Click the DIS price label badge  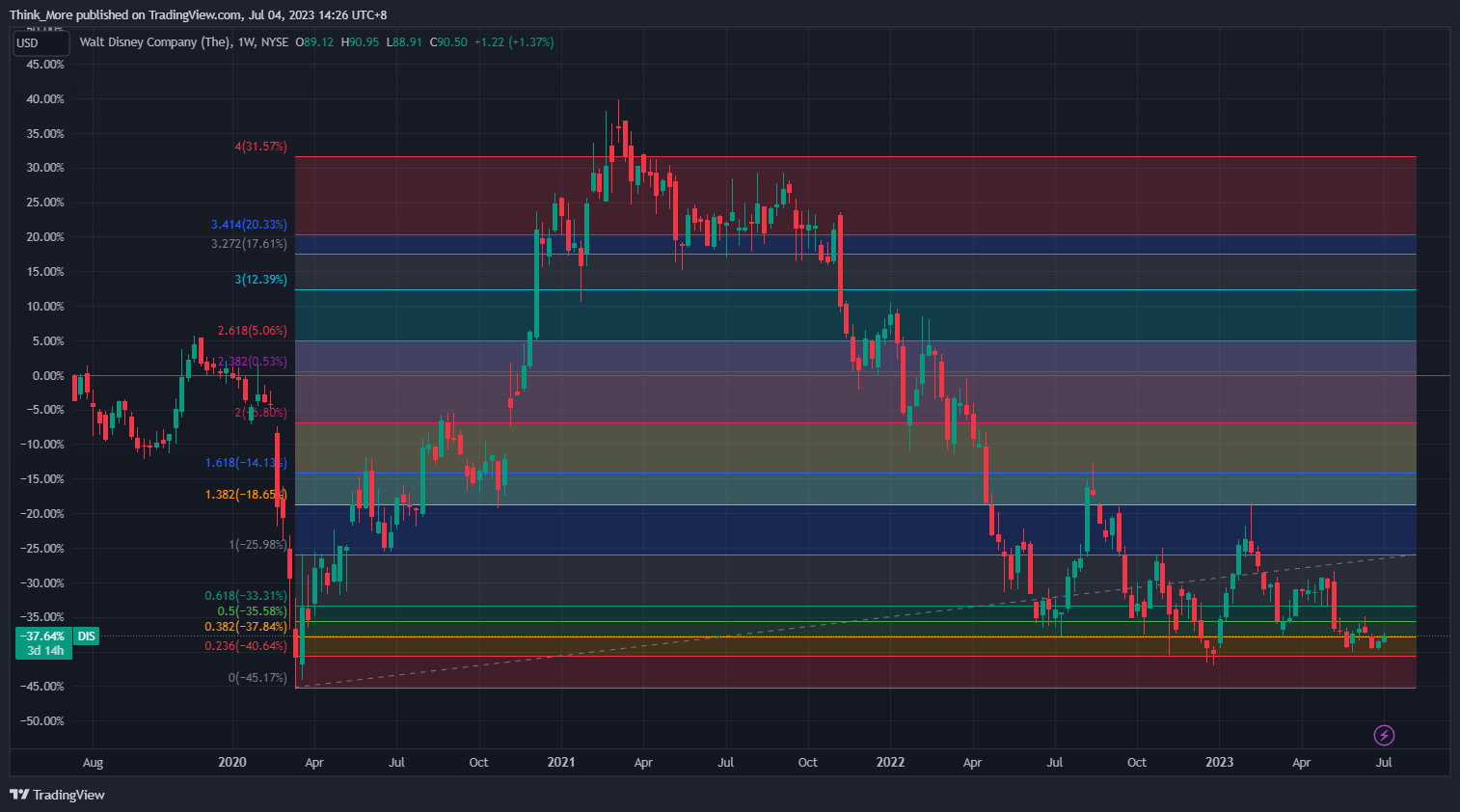(87, 636)
